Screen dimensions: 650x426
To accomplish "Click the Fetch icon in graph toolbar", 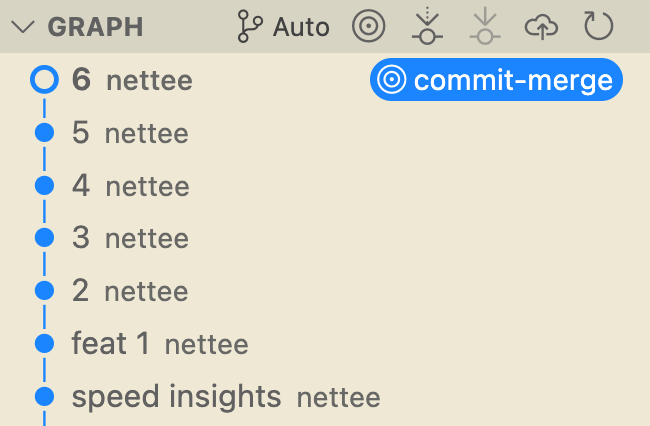I will tap(427, 27).
